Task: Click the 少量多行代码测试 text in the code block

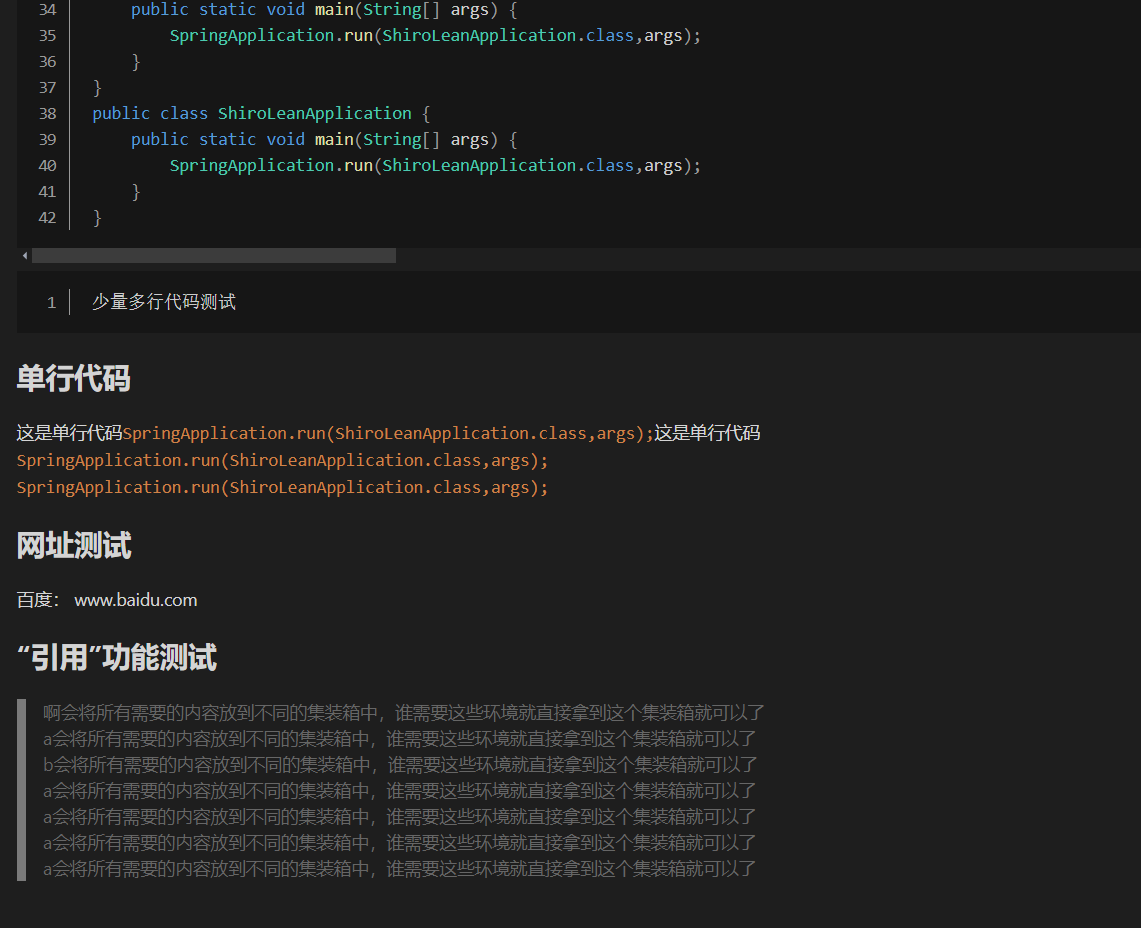Action: [163, 301]
